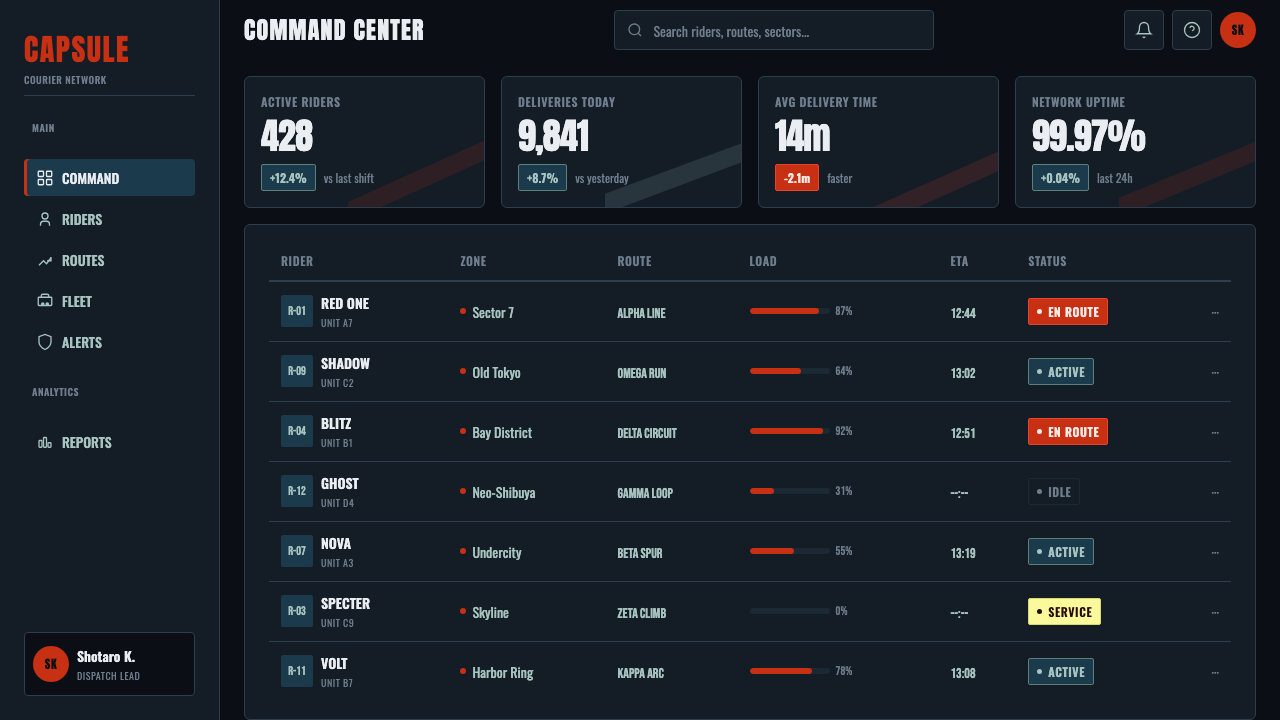
Task: Open the Deliveries Today stat card
Action: tap(621, 142)
